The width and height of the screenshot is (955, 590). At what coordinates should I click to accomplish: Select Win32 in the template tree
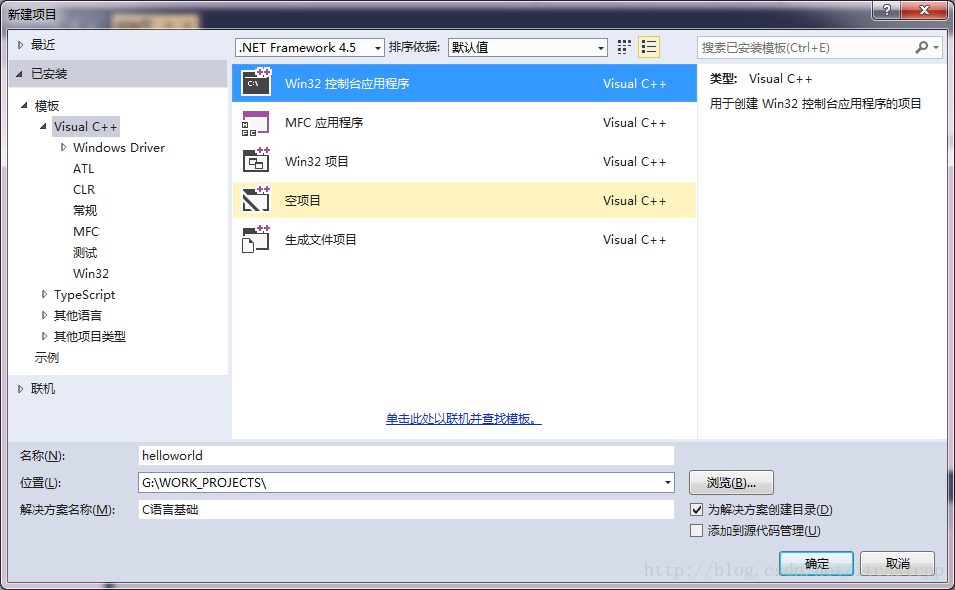coord(91,273)
